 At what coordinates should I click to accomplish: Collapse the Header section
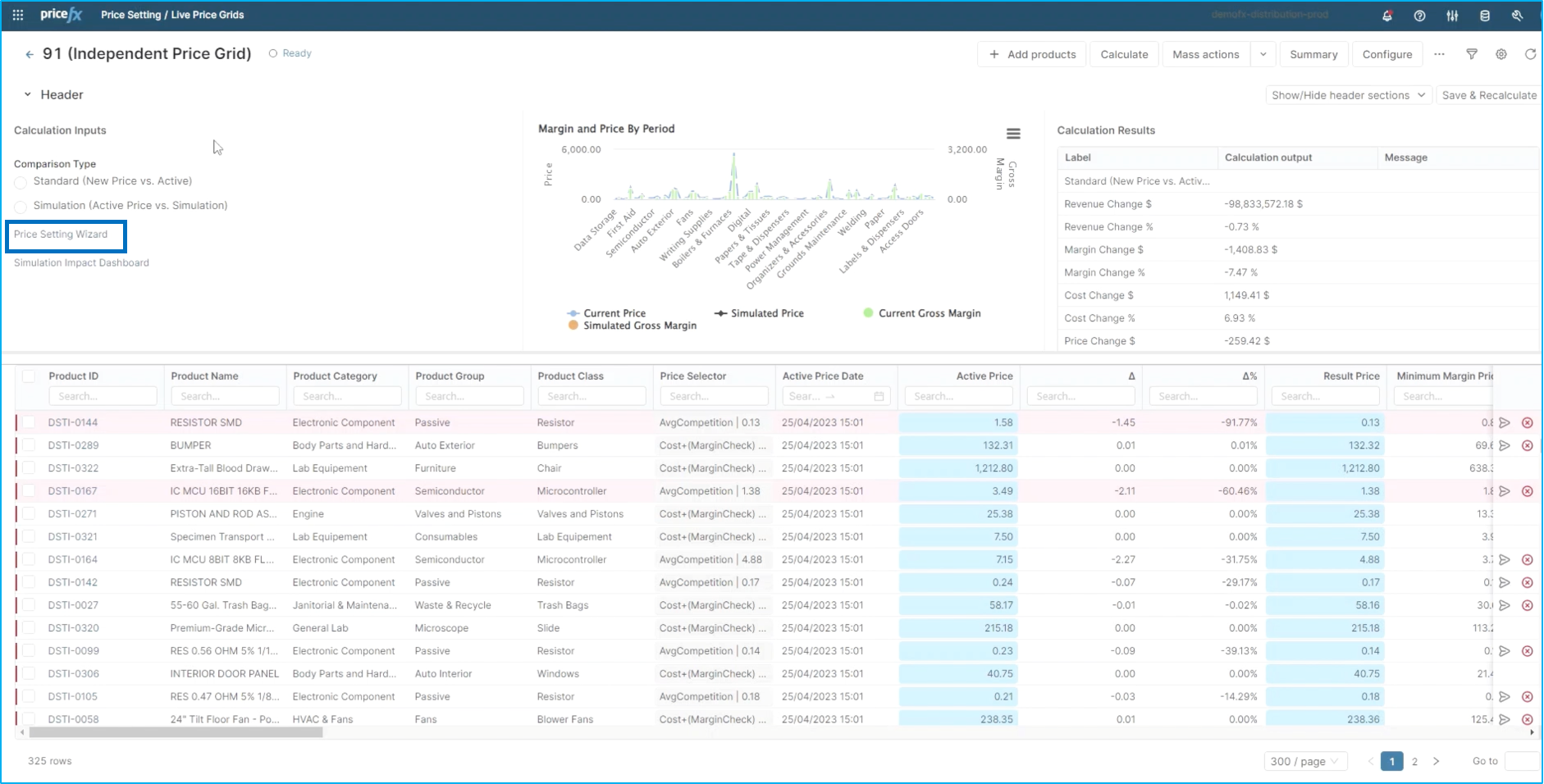tap(27, 95)
